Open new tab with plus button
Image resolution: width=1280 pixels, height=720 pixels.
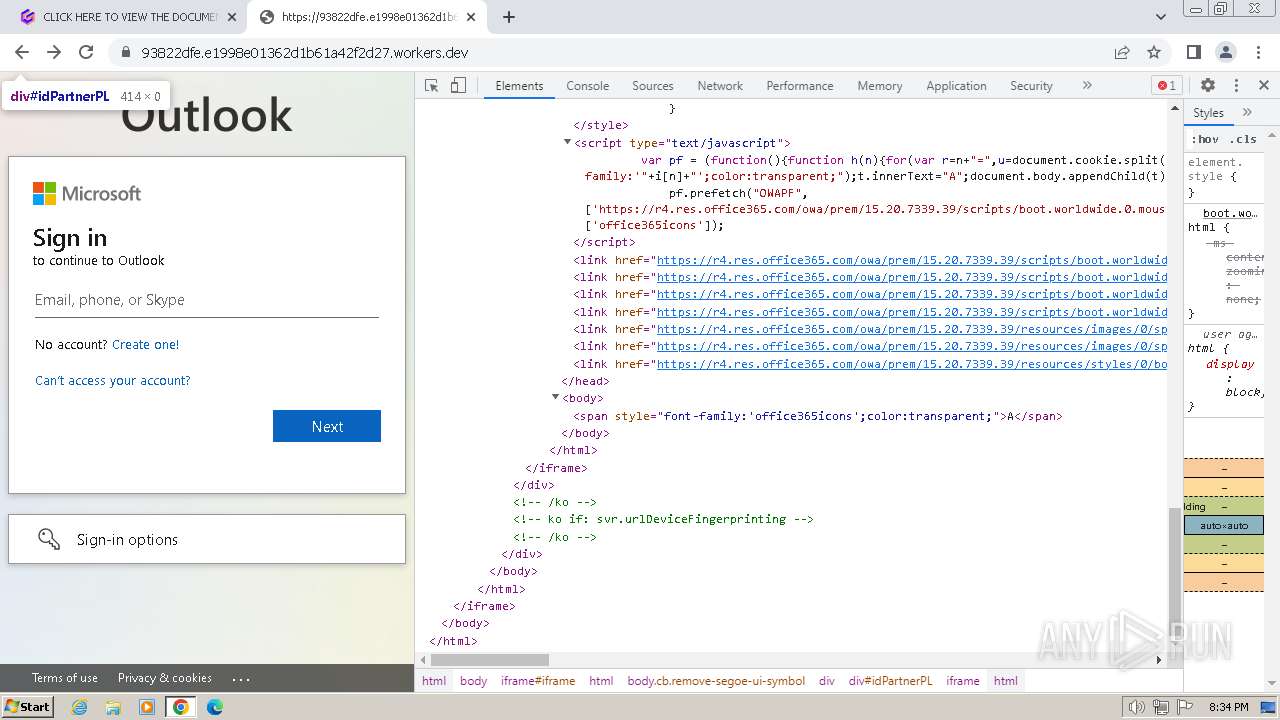tap(509, 17)
